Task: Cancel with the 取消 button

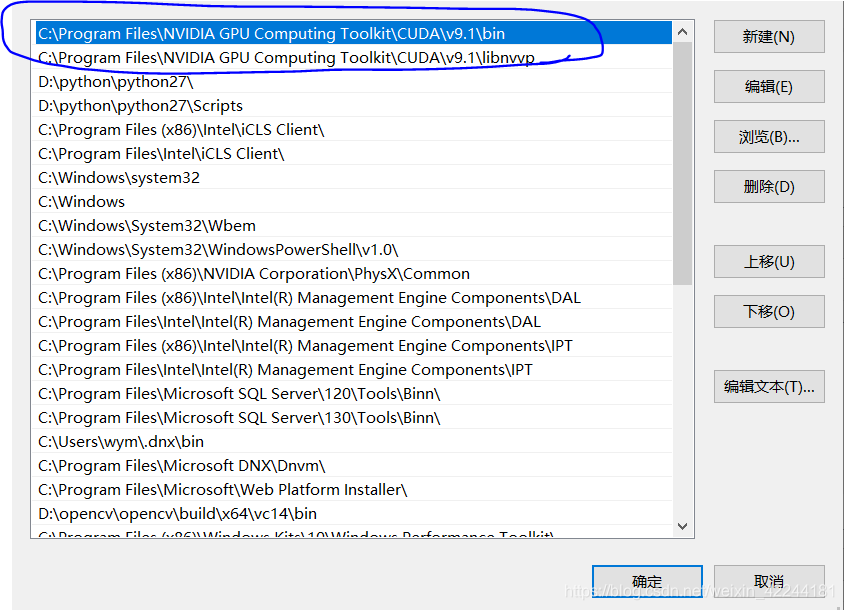Action: (x=769, y=581)
